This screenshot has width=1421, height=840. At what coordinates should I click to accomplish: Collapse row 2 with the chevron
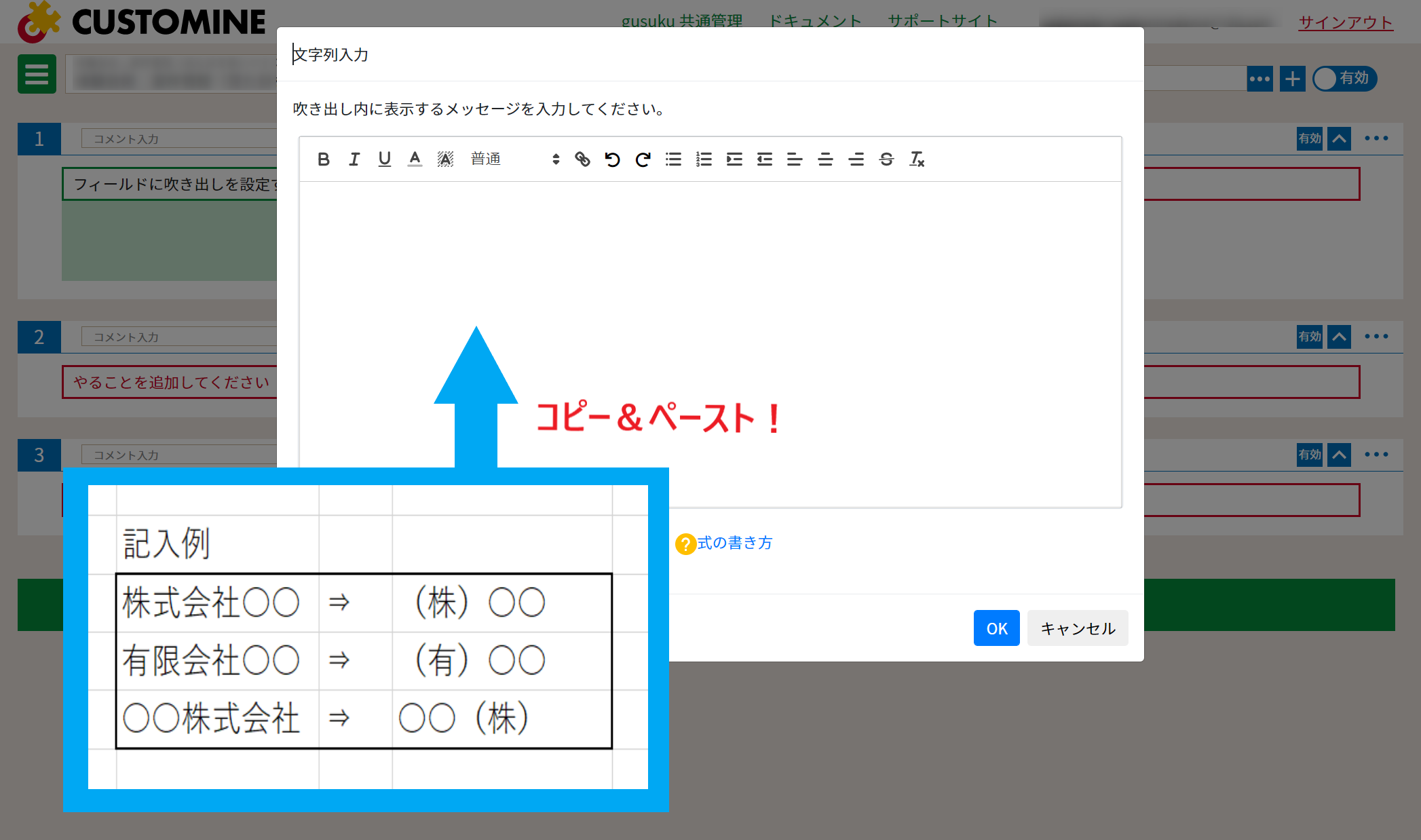pos(1339,337)
